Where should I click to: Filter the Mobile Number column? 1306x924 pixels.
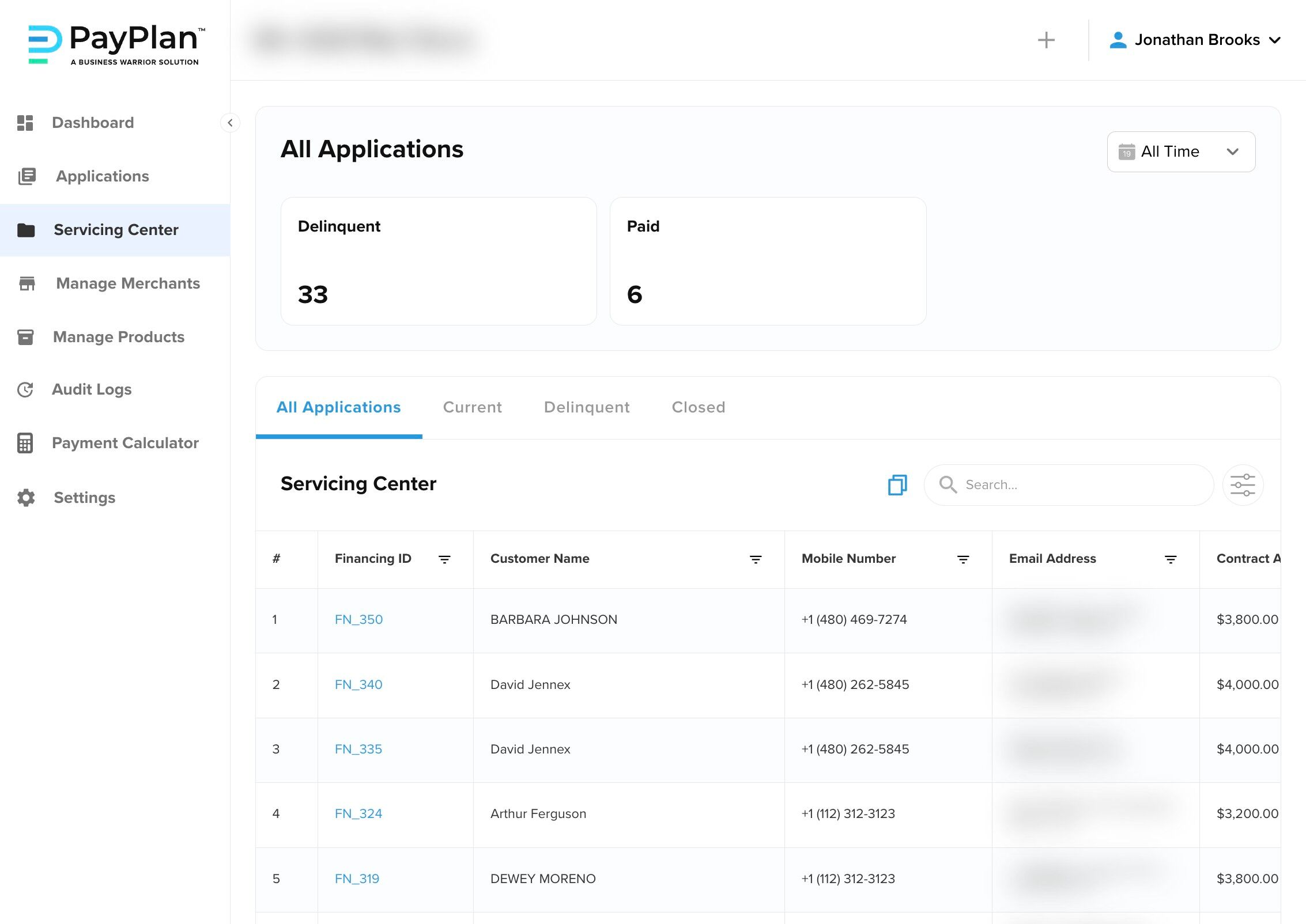pyautogui.click(x=963, y=559)
